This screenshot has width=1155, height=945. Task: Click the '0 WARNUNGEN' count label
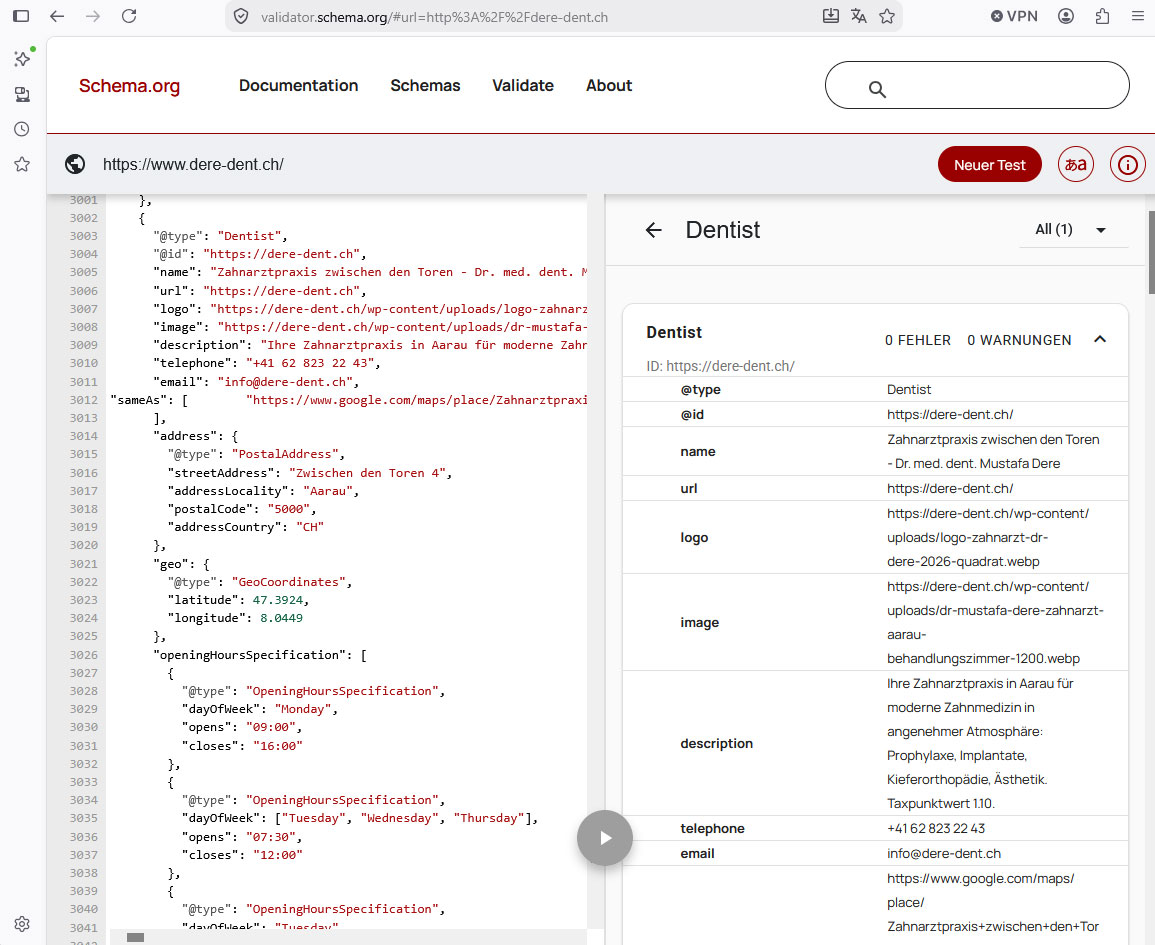tap(1019, 340)
